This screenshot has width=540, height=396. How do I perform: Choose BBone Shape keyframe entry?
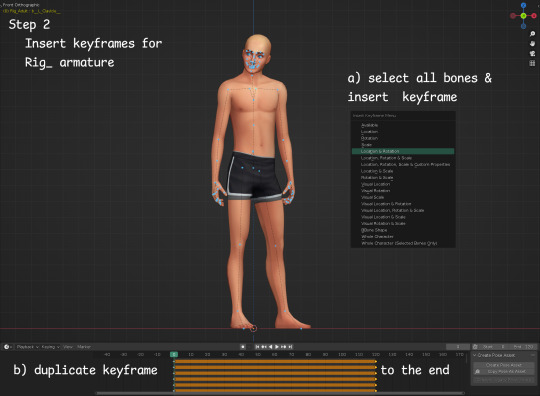tap(403, 230)
